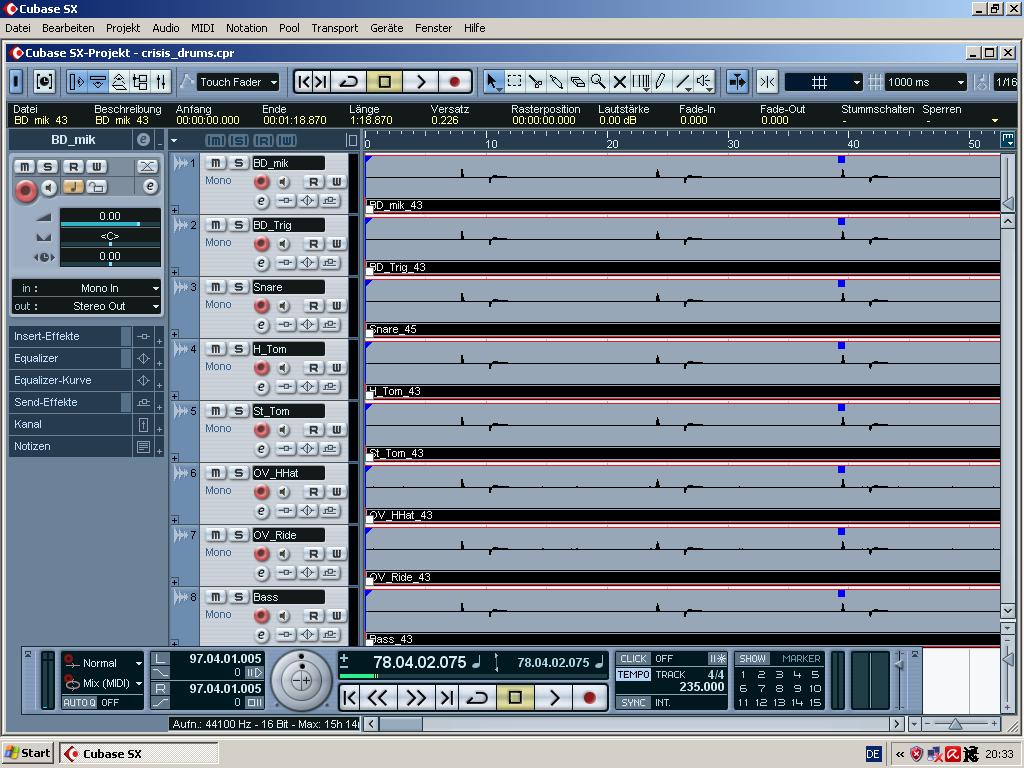Click toolbar Stop button

click(x=385, y=82)
